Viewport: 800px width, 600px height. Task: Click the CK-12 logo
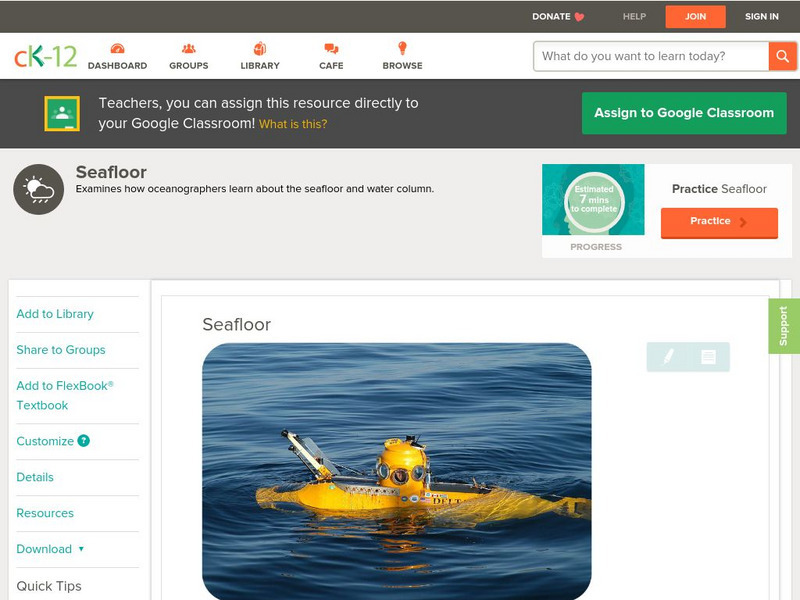click(x=45, y=57)
